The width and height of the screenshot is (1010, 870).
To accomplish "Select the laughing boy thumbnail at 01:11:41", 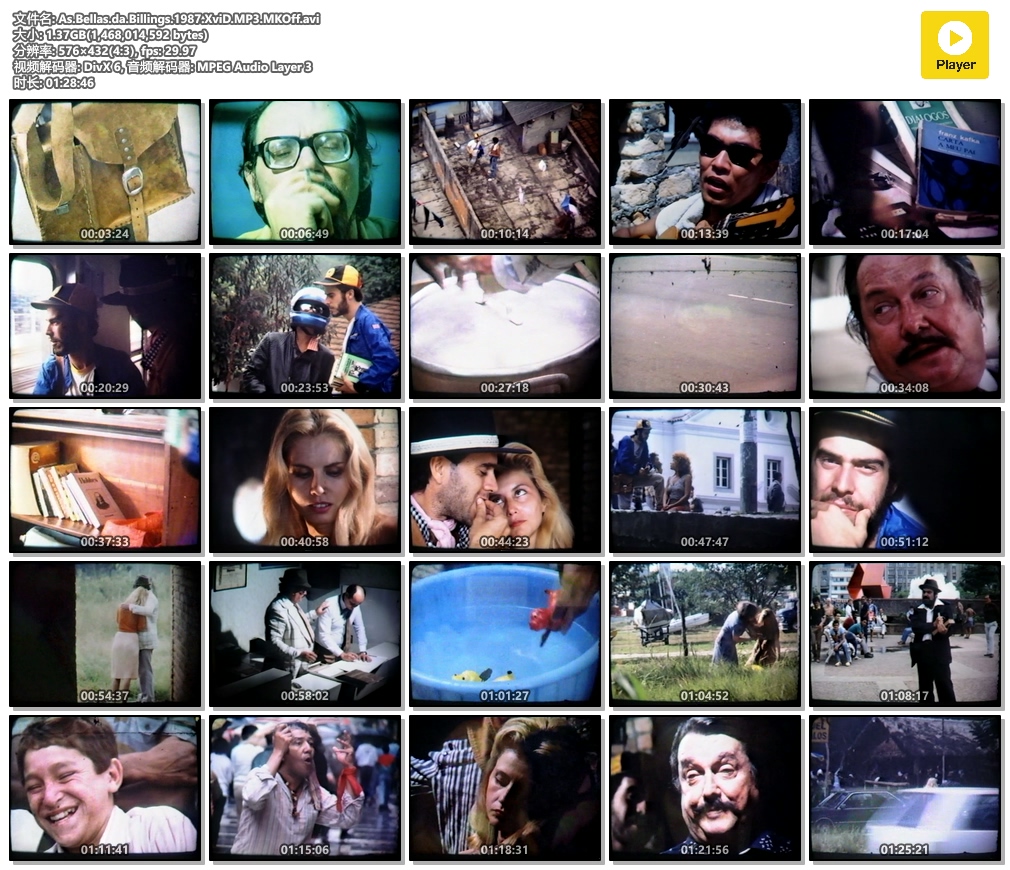I will [105, 786].
